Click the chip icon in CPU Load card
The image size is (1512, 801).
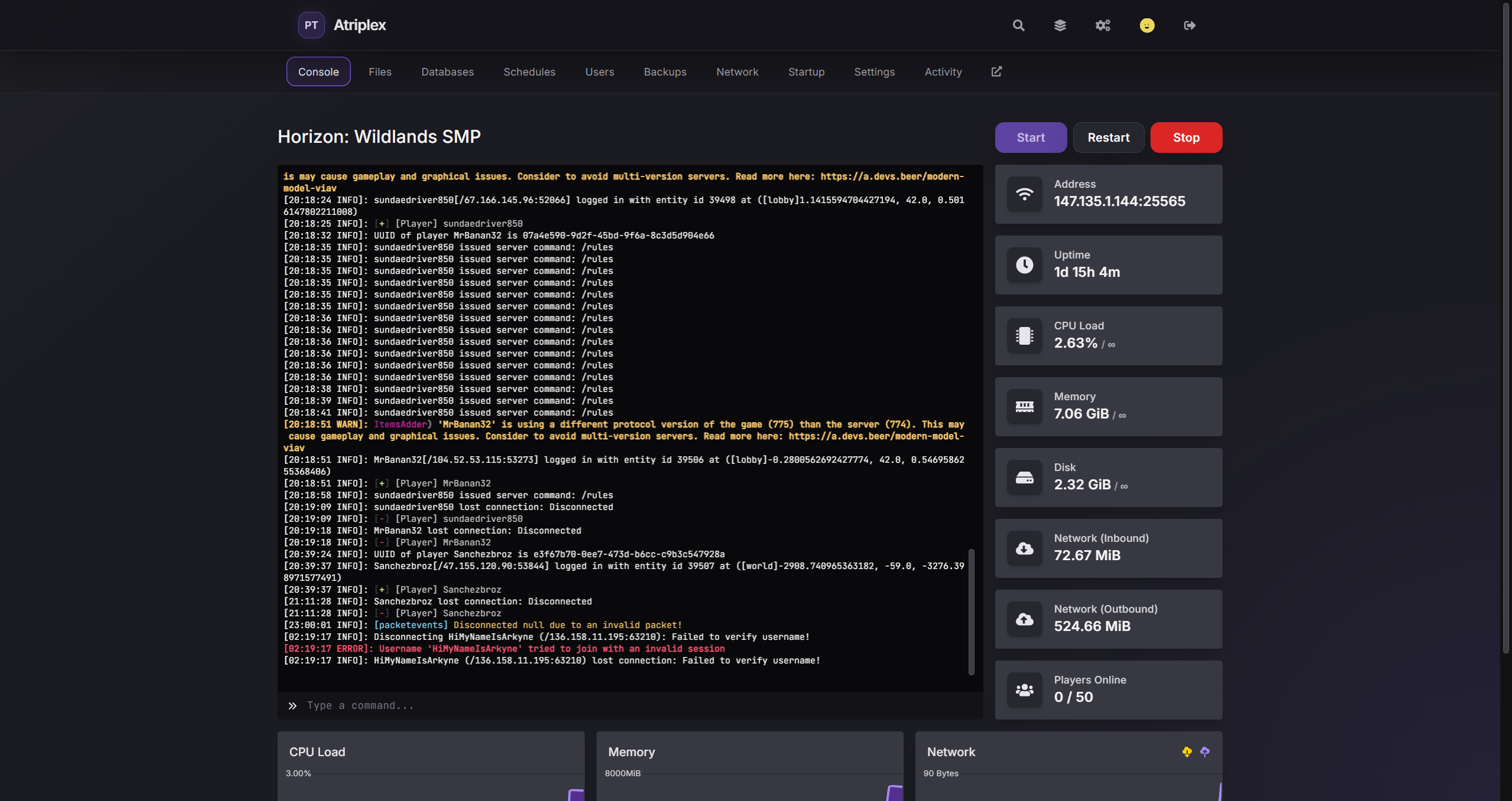click(x=1025, y=336)
